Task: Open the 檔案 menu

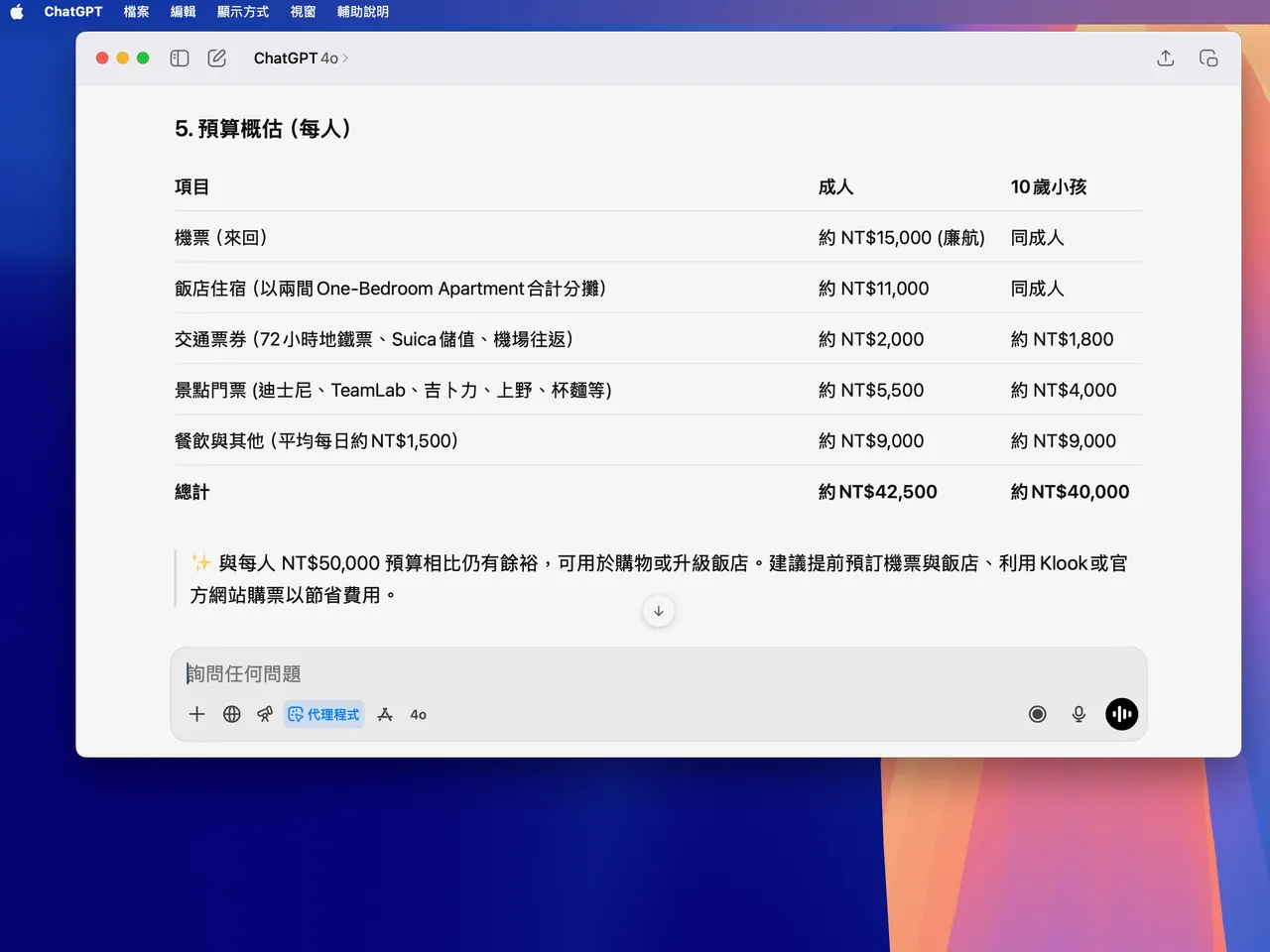Action: (137, 12)
